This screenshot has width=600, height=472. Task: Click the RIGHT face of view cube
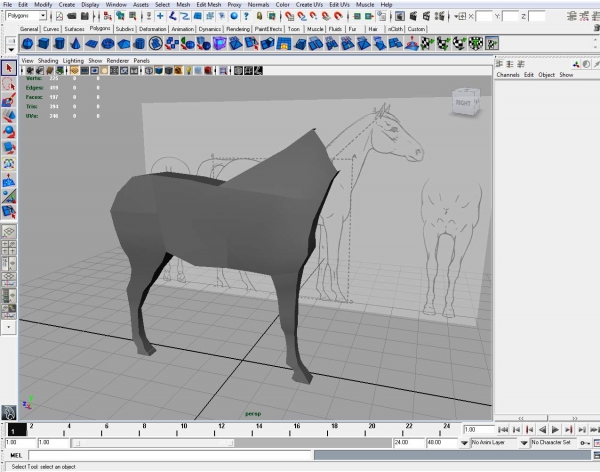(463, 103)
